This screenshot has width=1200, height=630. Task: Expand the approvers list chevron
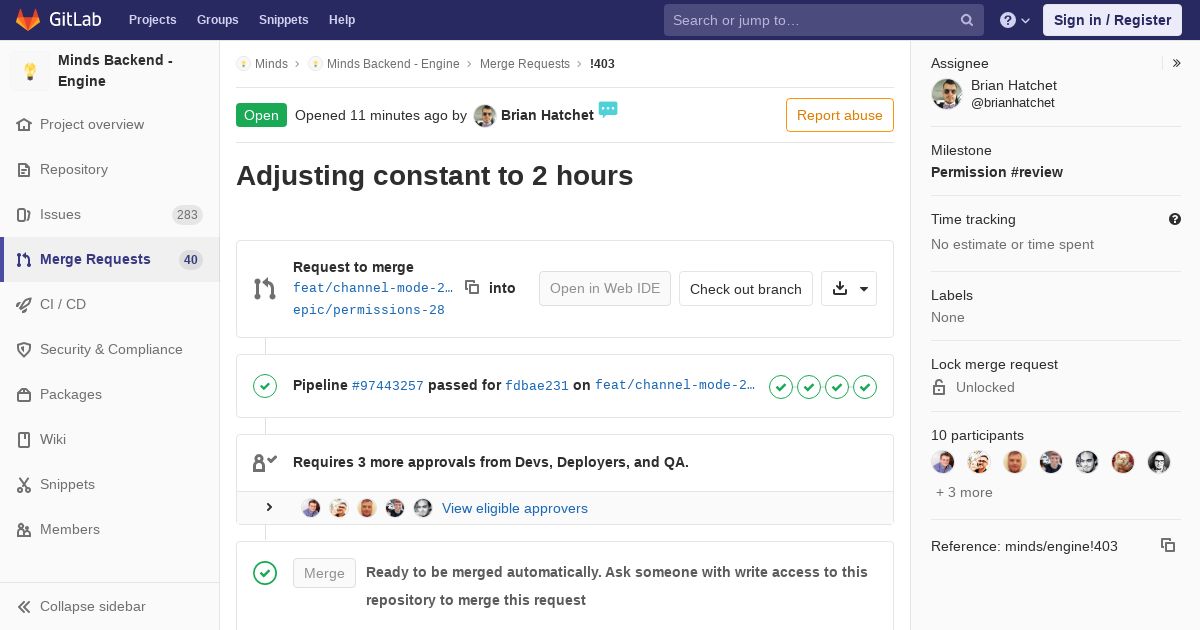[269, 508]
